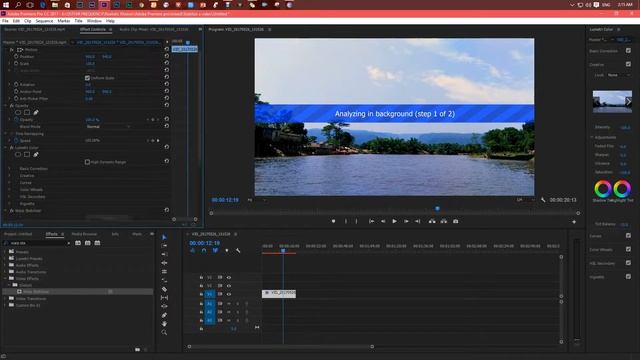Open Program Monitor settings wrench
This screenshot has width=640, height=360.
[x=543, y=200]
